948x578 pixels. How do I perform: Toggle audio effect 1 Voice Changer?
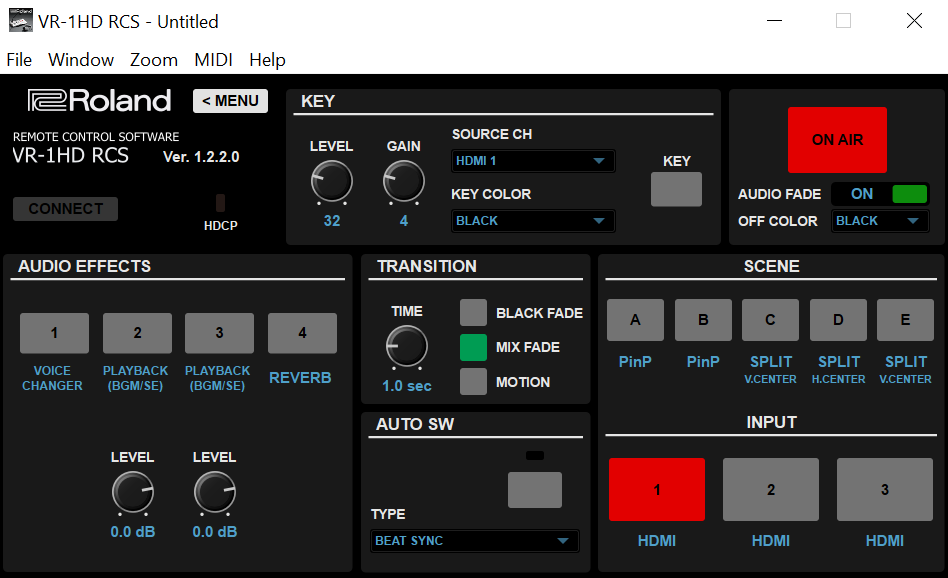click(x=54, y=333)
